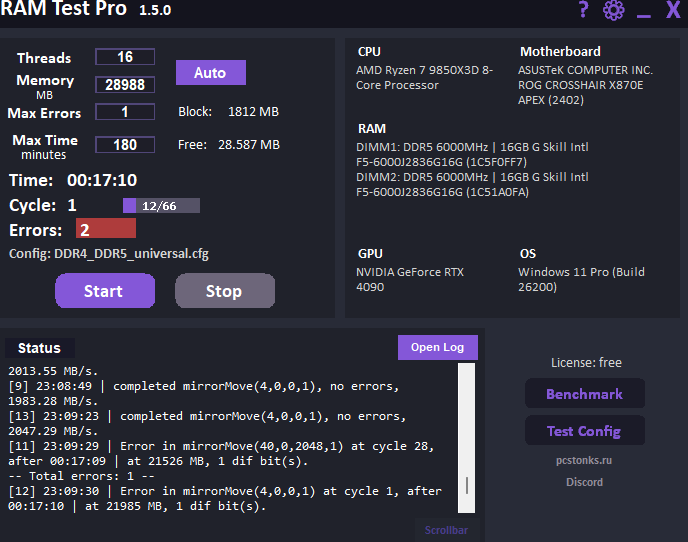Close RAM Test Pro with the X icon
688x542 pixels.
pos(673,9)
